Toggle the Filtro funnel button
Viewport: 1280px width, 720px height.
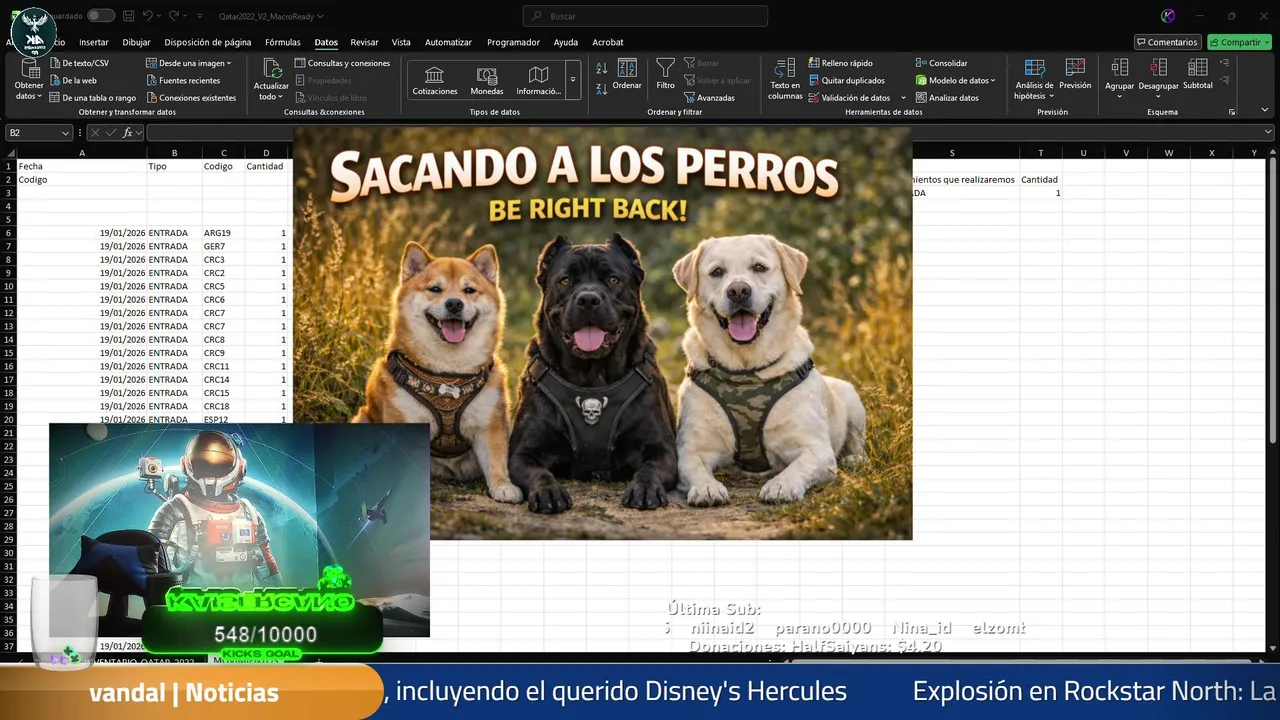point(665,75)
